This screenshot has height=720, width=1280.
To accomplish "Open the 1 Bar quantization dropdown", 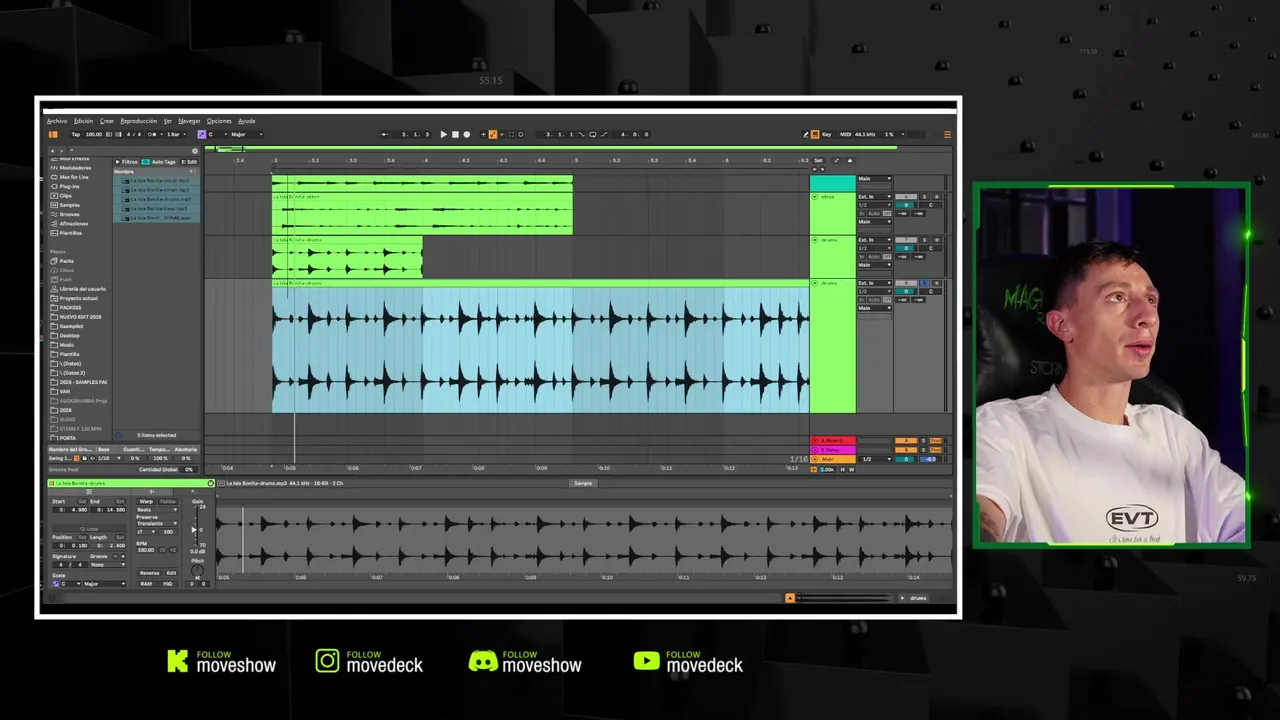I will click(x=176, y=134).
